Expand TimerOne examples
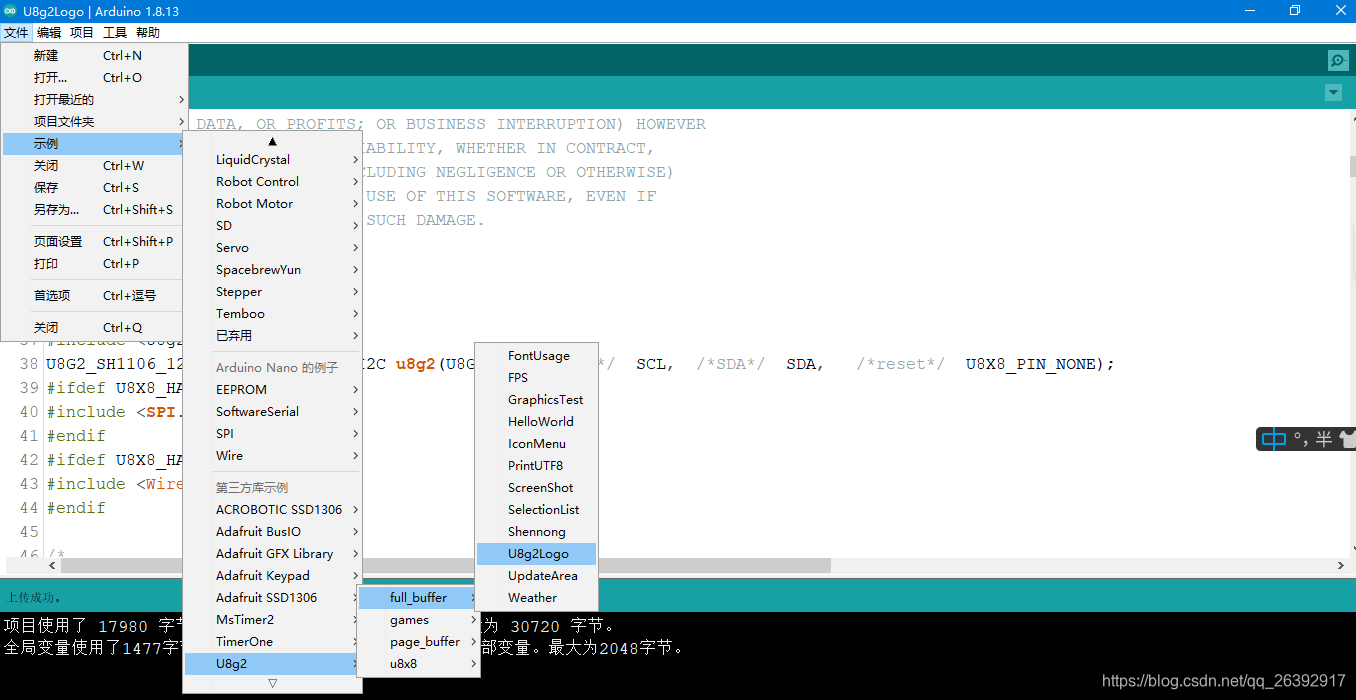Image resolution: width=1356 pixels, height=700 pixels. tap(272, 642)
